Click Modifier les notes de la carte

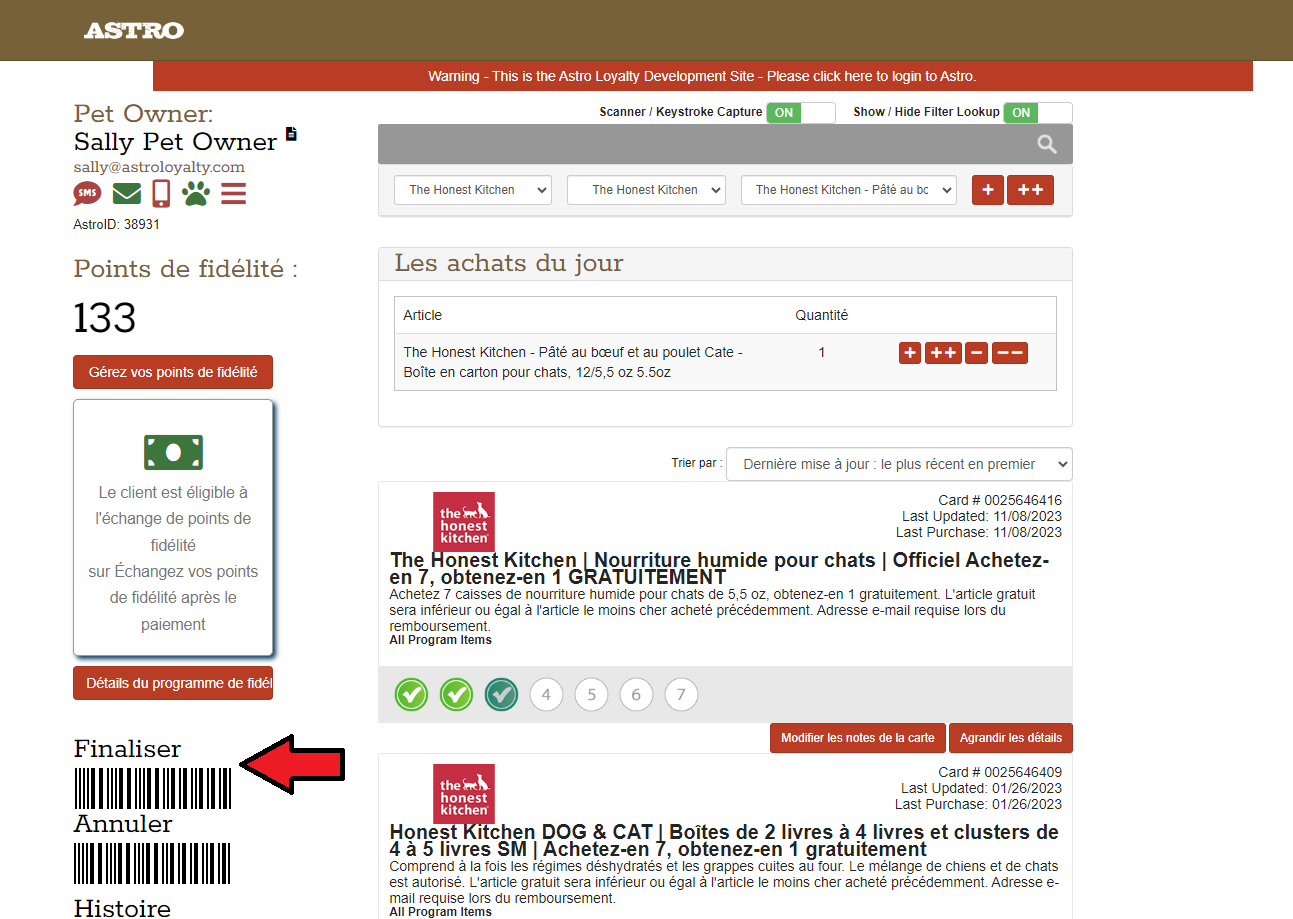tap(857, 738)
